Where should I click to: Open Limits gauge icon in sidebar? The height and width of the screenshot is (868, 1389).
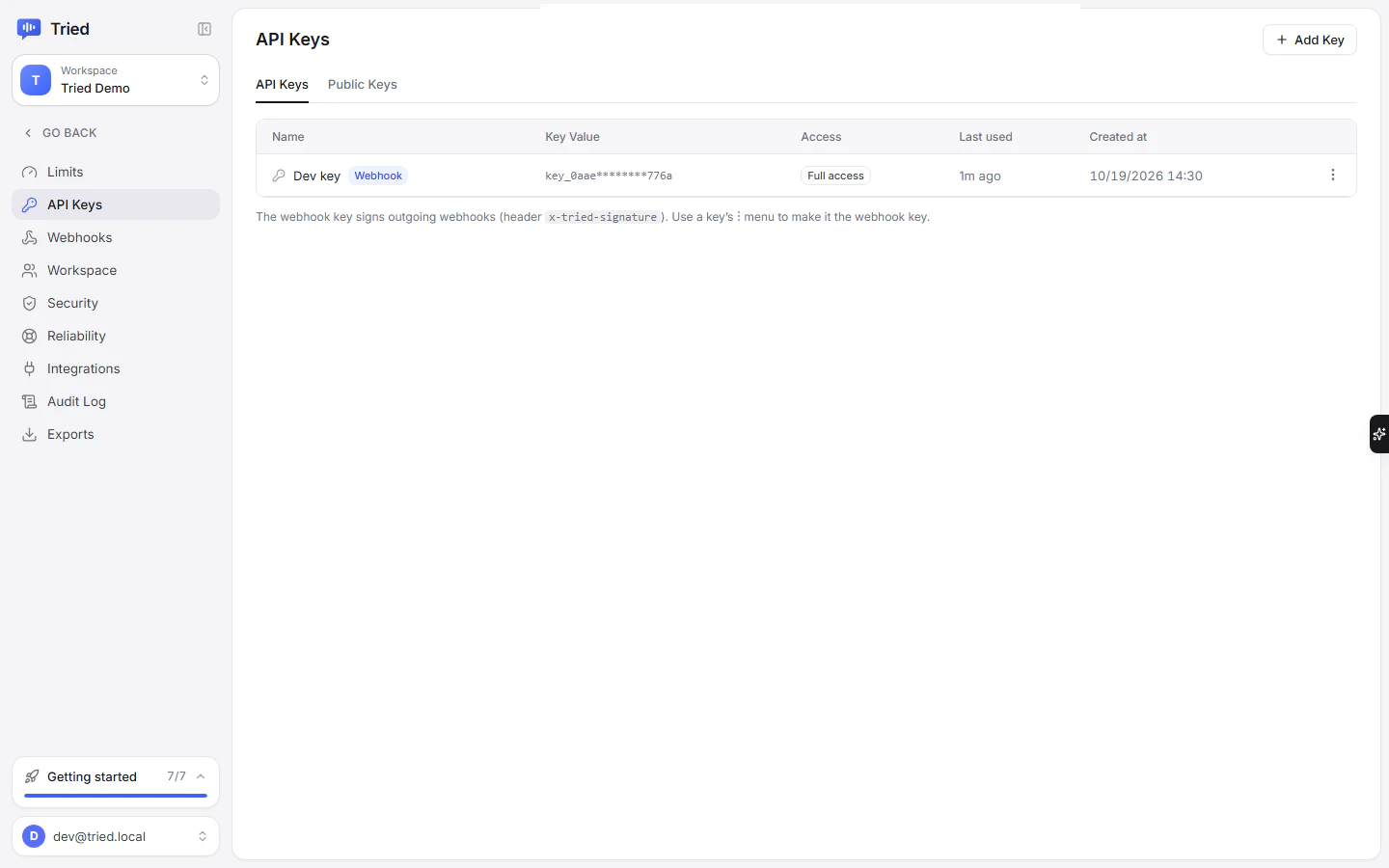point(30,172)
